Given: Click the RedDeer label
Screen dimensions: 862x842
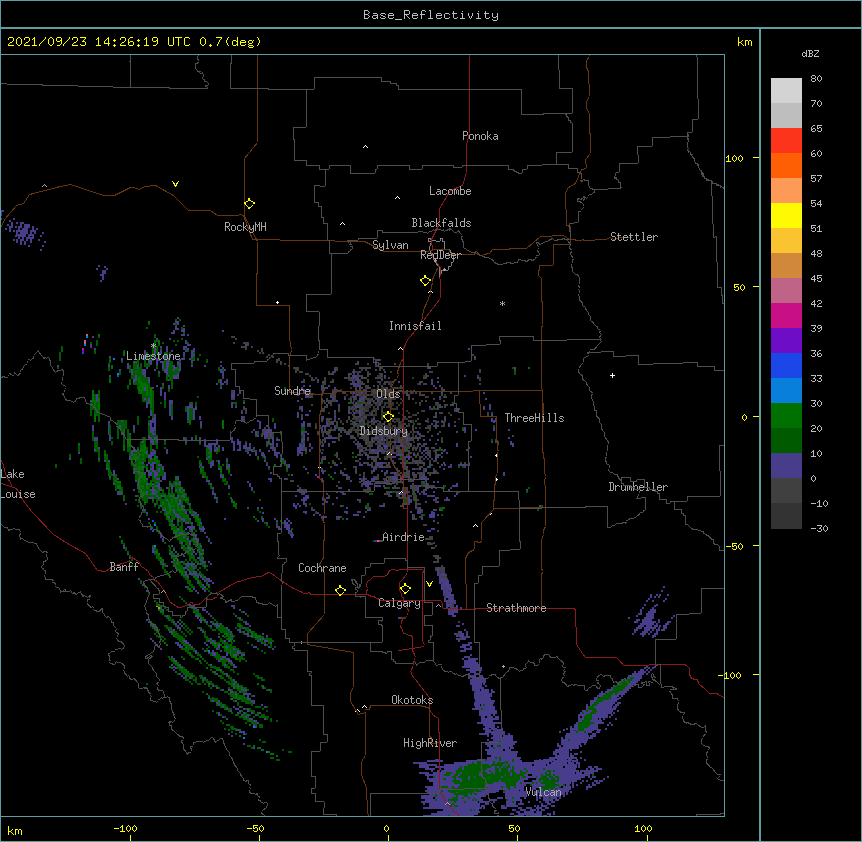Looking at the screenshot, I should [x=440, y=255].
